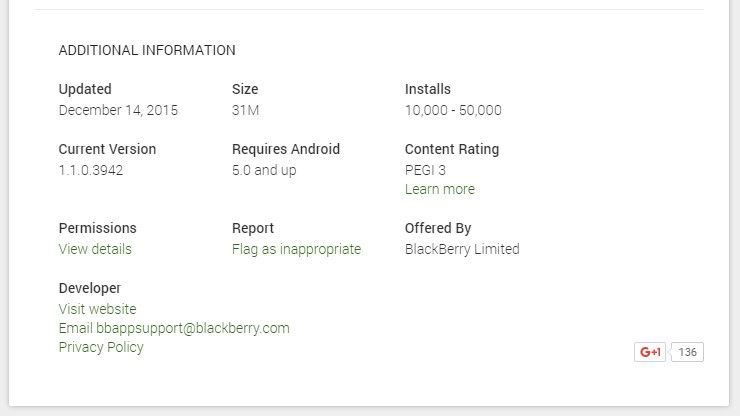Open the developer Privacy Policy
Image resolution: width=740 pixels, height=416 pixels.
point(101,347)
